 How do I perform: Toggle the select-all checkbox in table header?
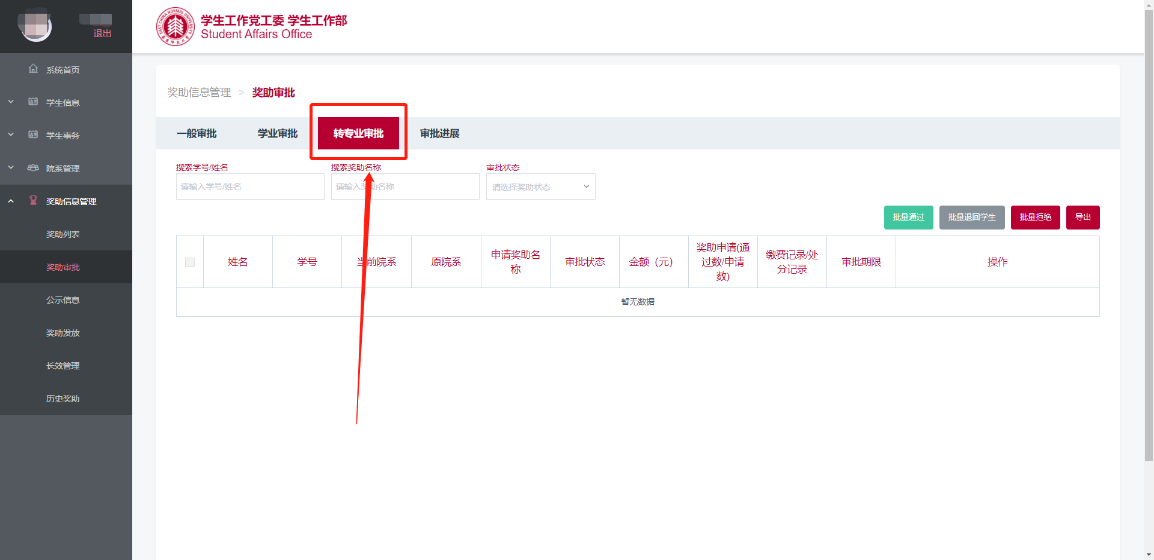coord(190,262)
